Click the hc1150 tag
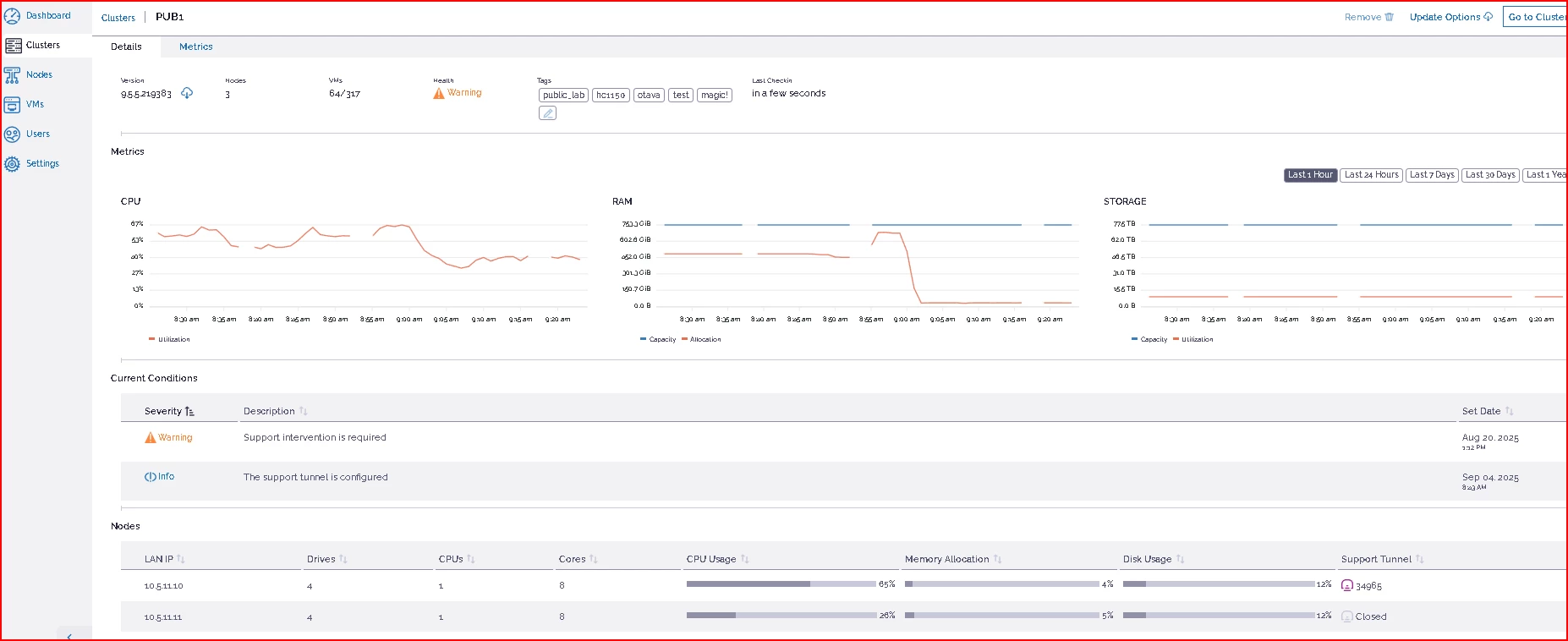1568x641 pixels. [x=611, y=95]
